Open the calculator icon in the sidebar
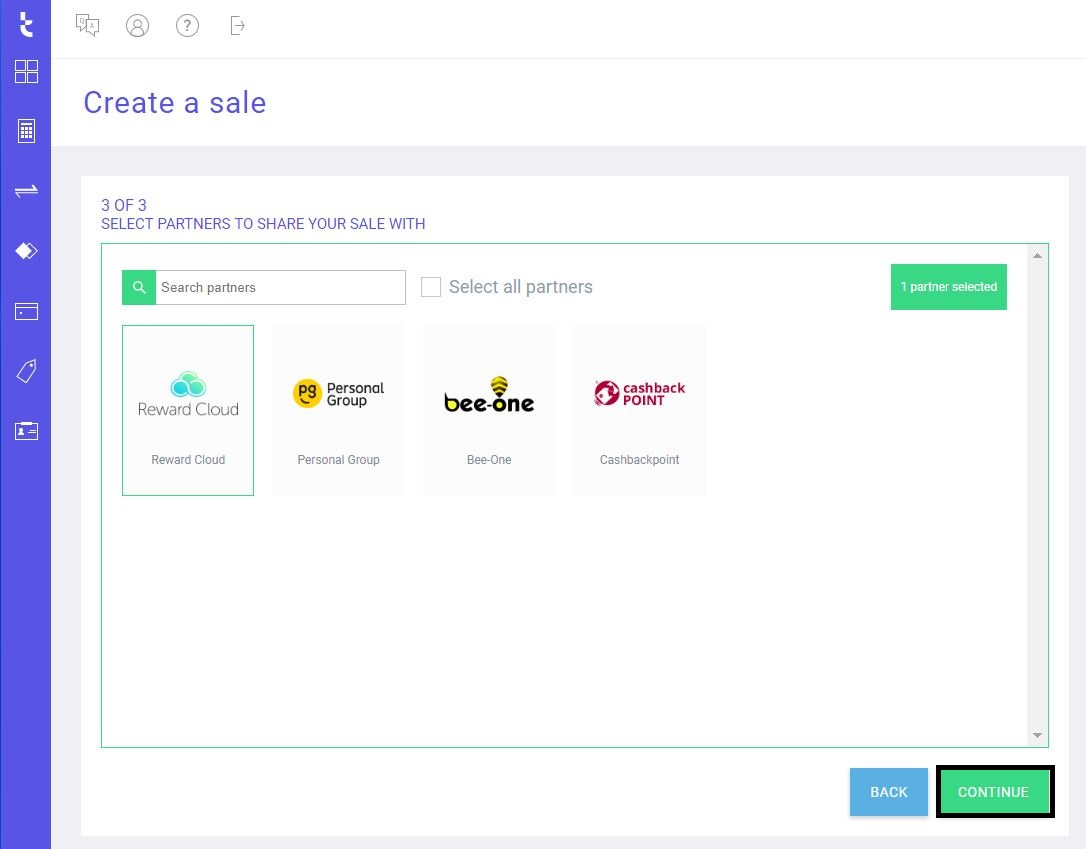The height and width of the screenshot is (849, 1086). click(x=26, y=131)
